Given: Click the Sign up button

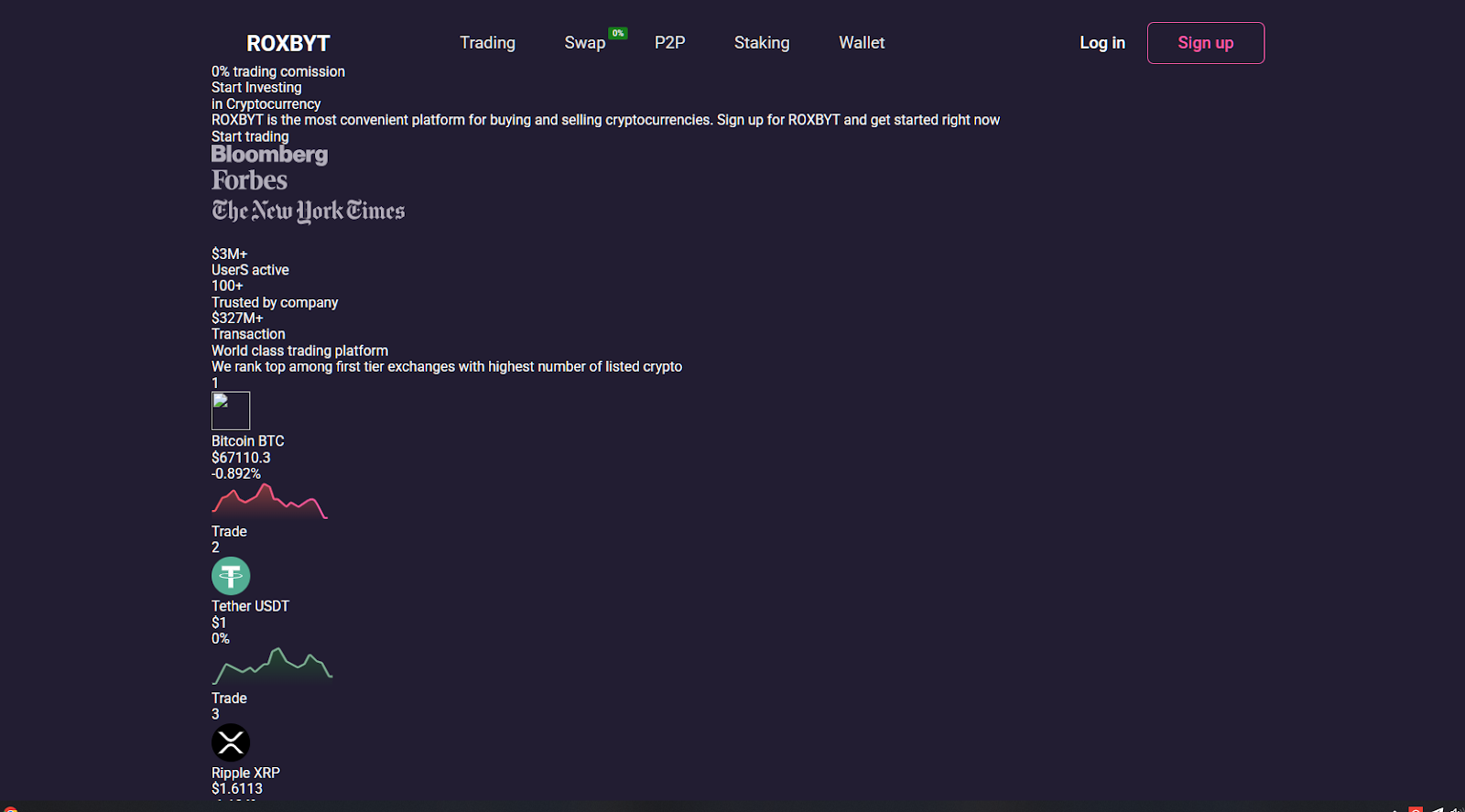Looking at the screenshot, I should (x=1206, y=43).
